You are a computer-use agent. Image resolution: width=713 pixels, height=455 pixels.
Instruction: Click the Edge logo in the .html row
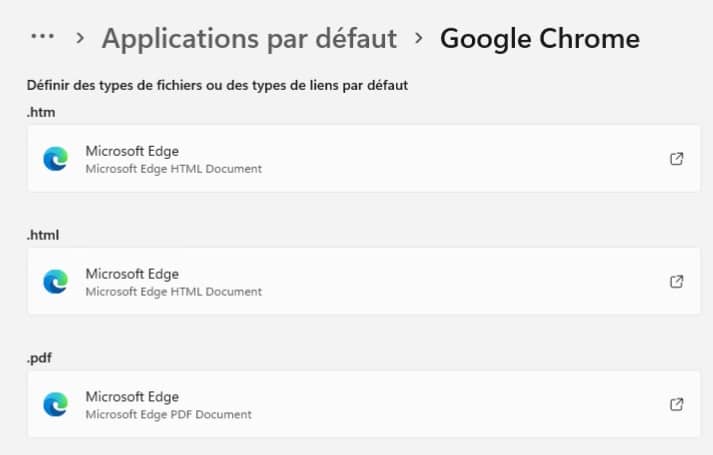pyautogui.click(x=55, y=282)
